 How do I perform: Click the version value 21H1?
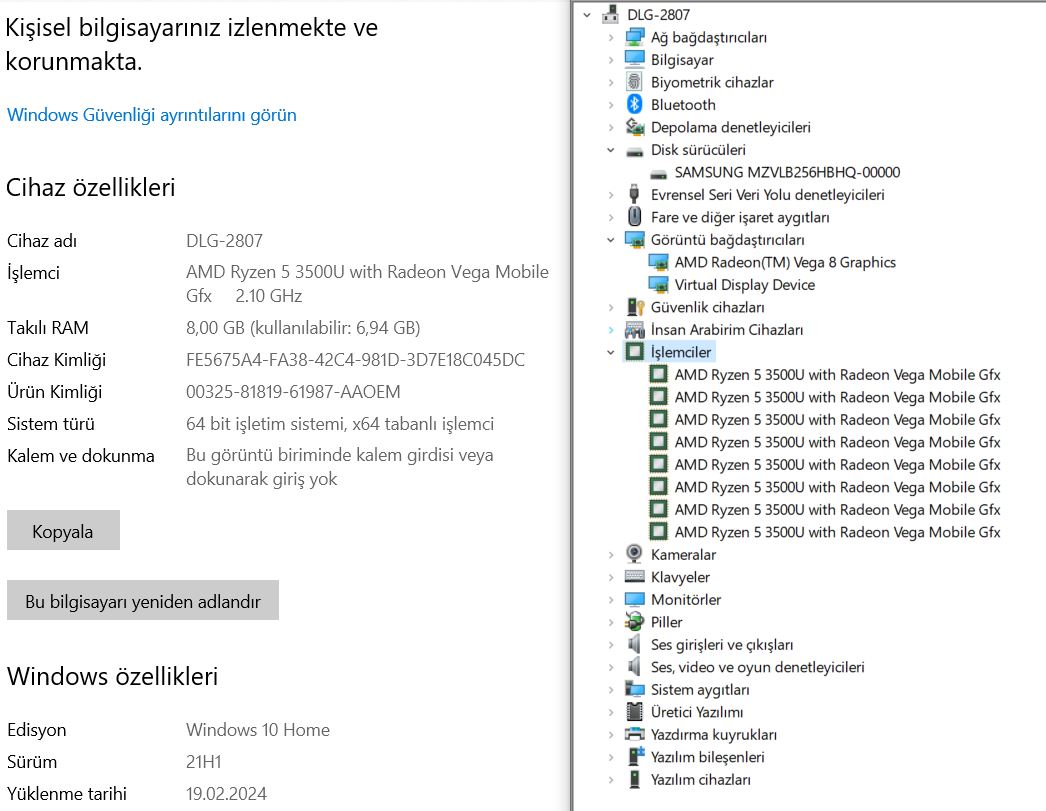tap(203, 762)
